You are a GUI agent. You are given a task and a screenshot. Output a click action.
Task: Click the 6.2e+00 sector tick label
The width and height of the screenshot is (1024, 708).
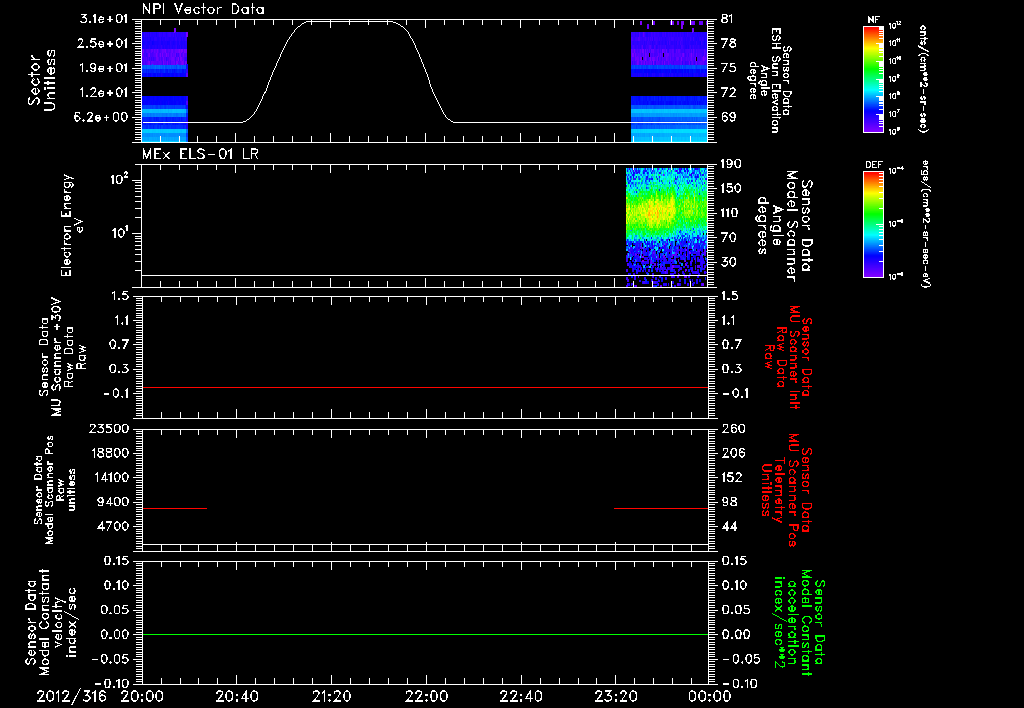pos(103,117)
